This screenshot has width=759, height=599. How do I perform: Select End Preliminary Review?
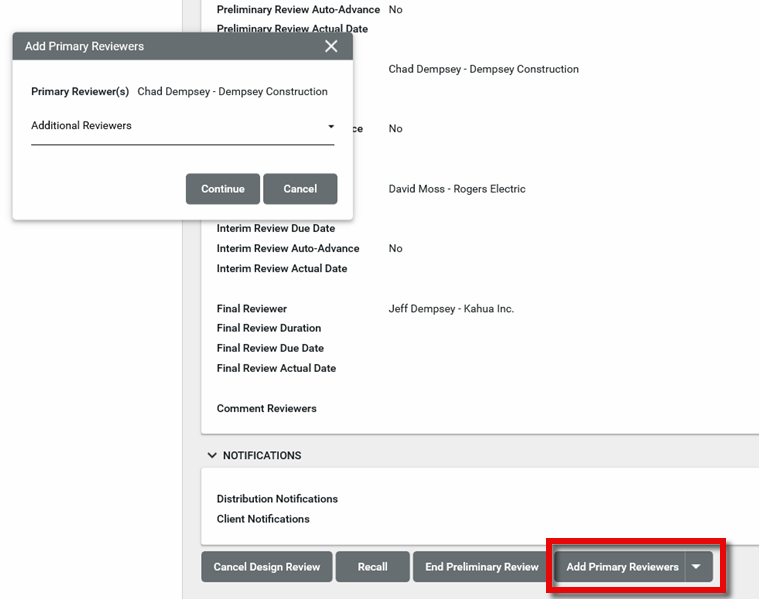coord(481,567)
